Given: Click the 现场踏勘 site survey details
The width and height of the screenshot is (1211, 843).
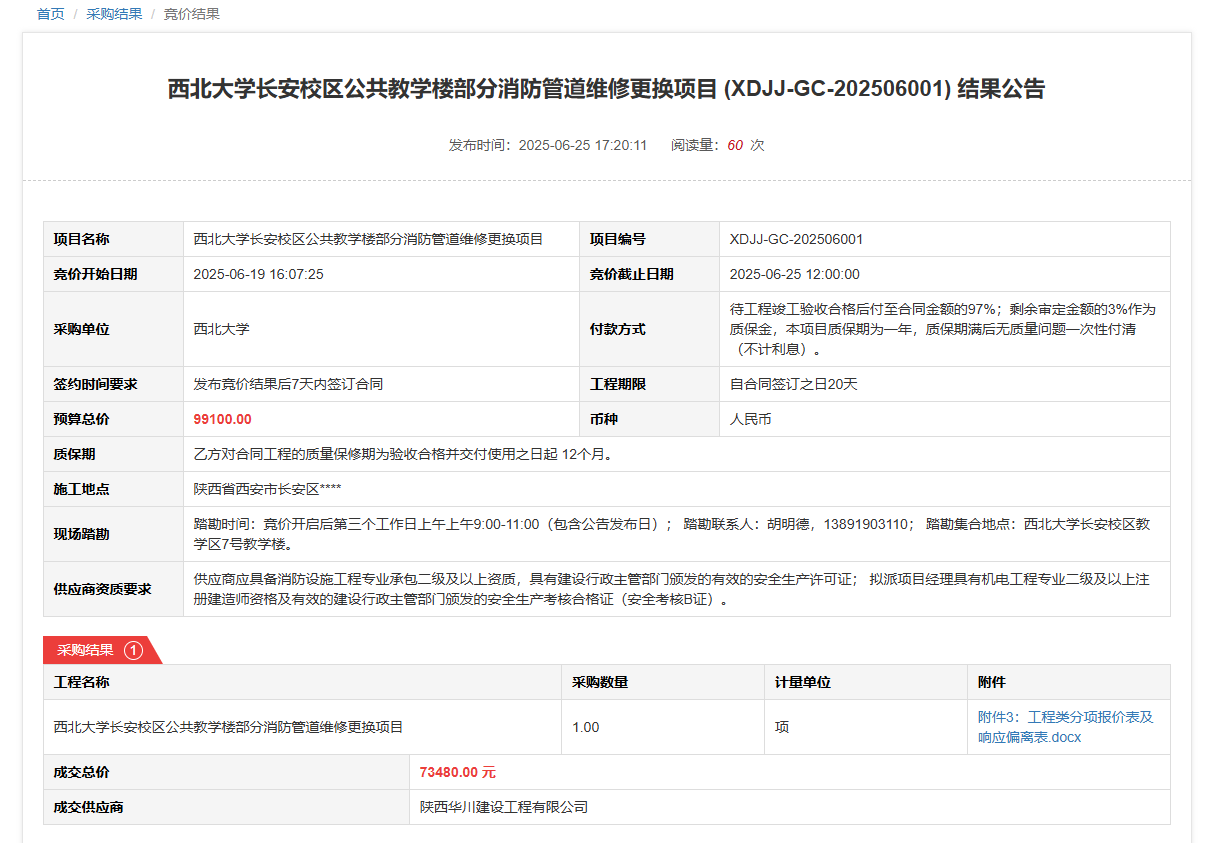Looking at the screenshot, I should pos(670,534).
